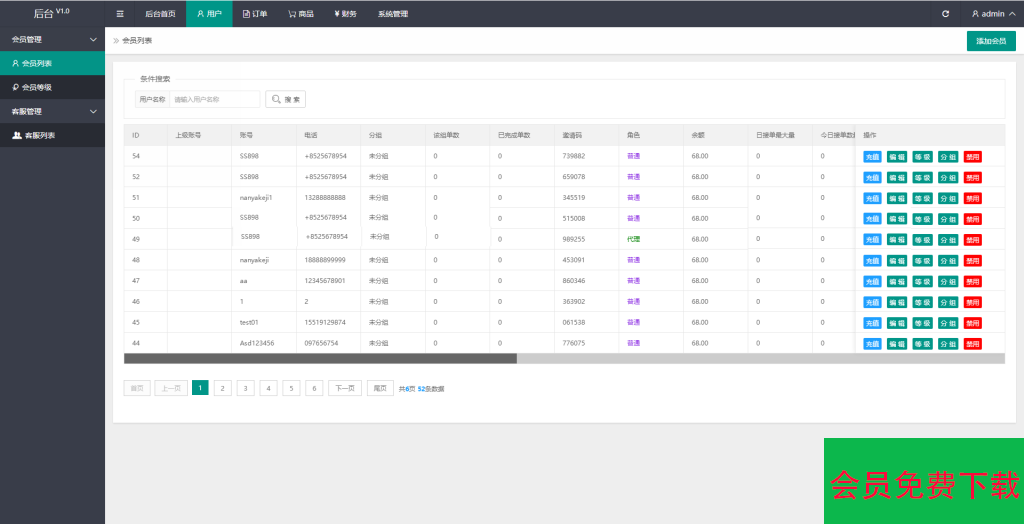The width and height of the screenshot is (1024, 524).
Task: Open the 商品 (Products) tab in the top navigation
Action: 299,14
